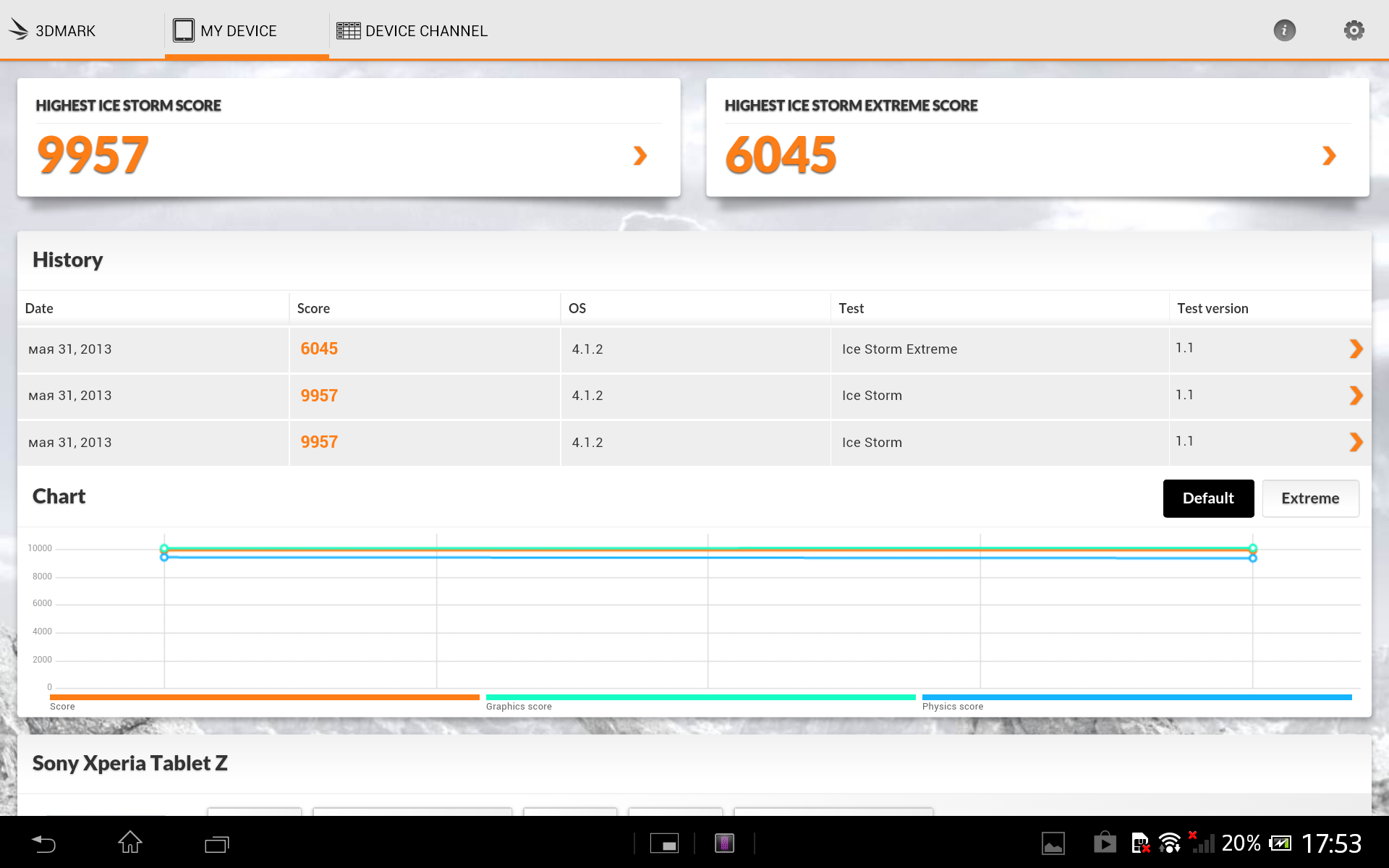Tap the Android back button

43,843
